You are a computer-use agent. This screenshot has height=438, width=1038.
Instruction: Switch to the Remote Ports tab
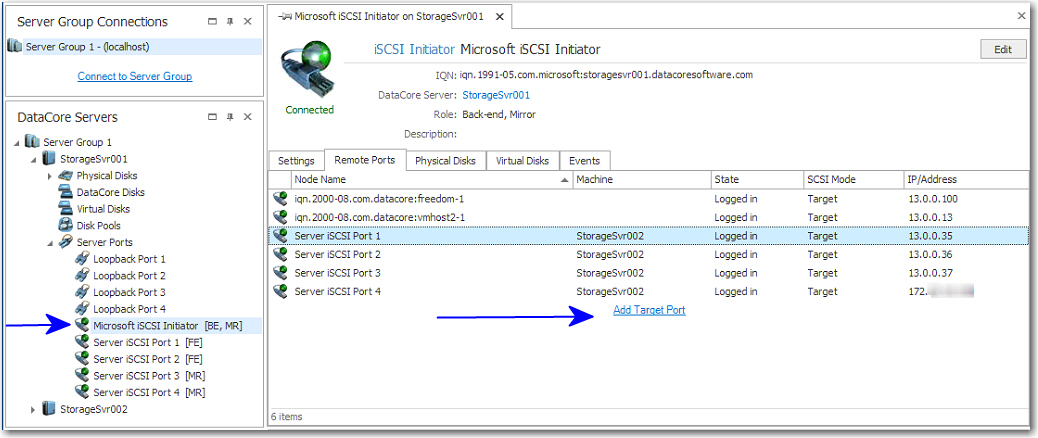tap(365, 160)
